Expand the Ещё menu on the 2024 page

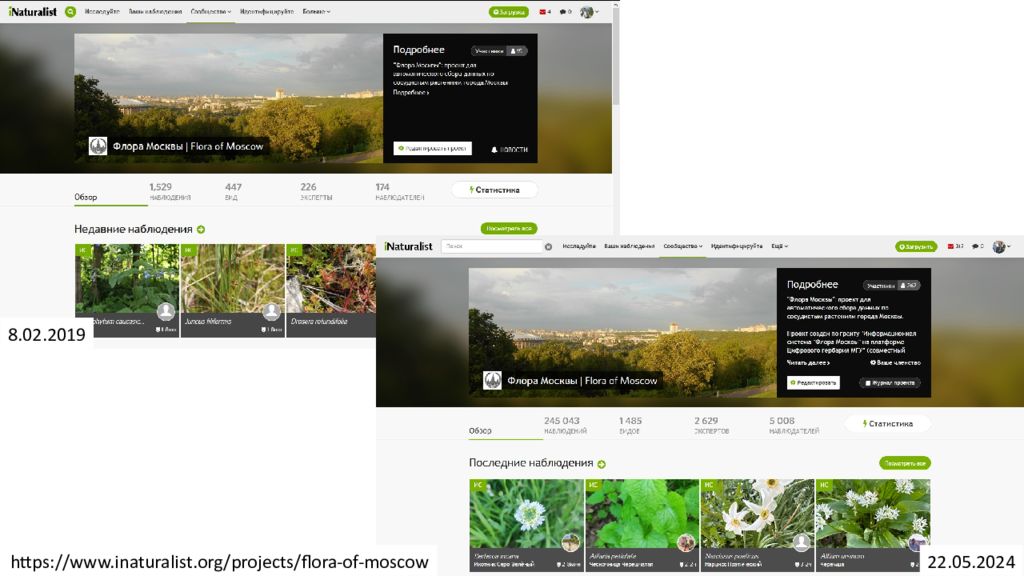click(780, 246)
